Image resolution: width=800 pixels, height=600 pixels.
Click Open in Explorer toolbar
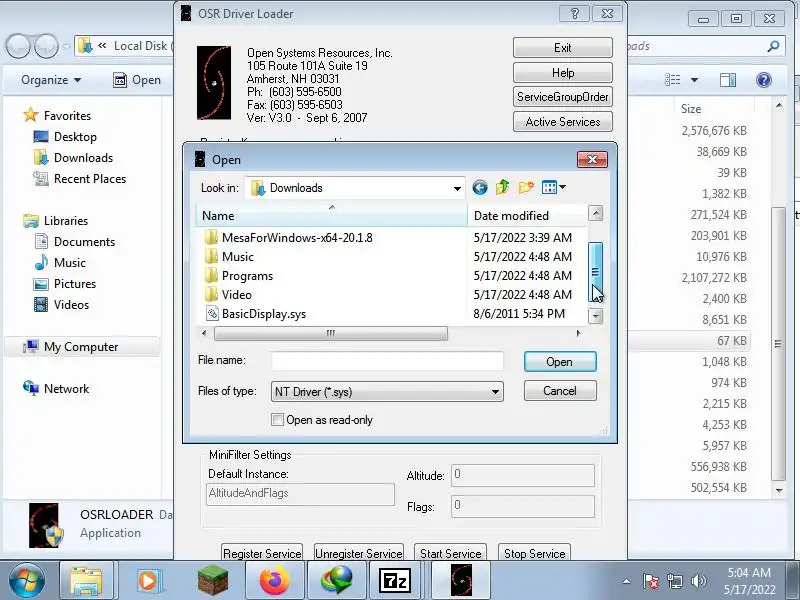tap(137, 80)
